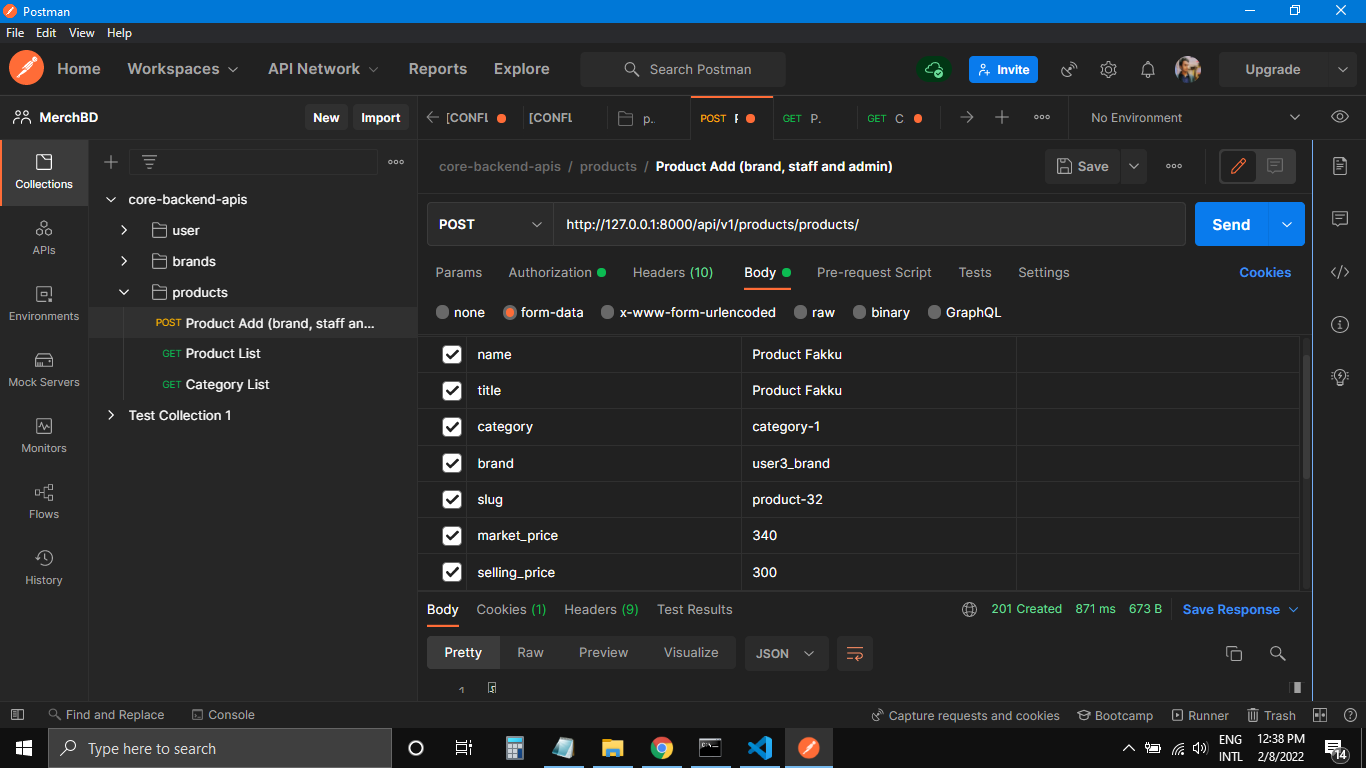This screenshot has width=1366, height=768.
Task: Open the user avatar menu
Action: tap(1188, 69)
